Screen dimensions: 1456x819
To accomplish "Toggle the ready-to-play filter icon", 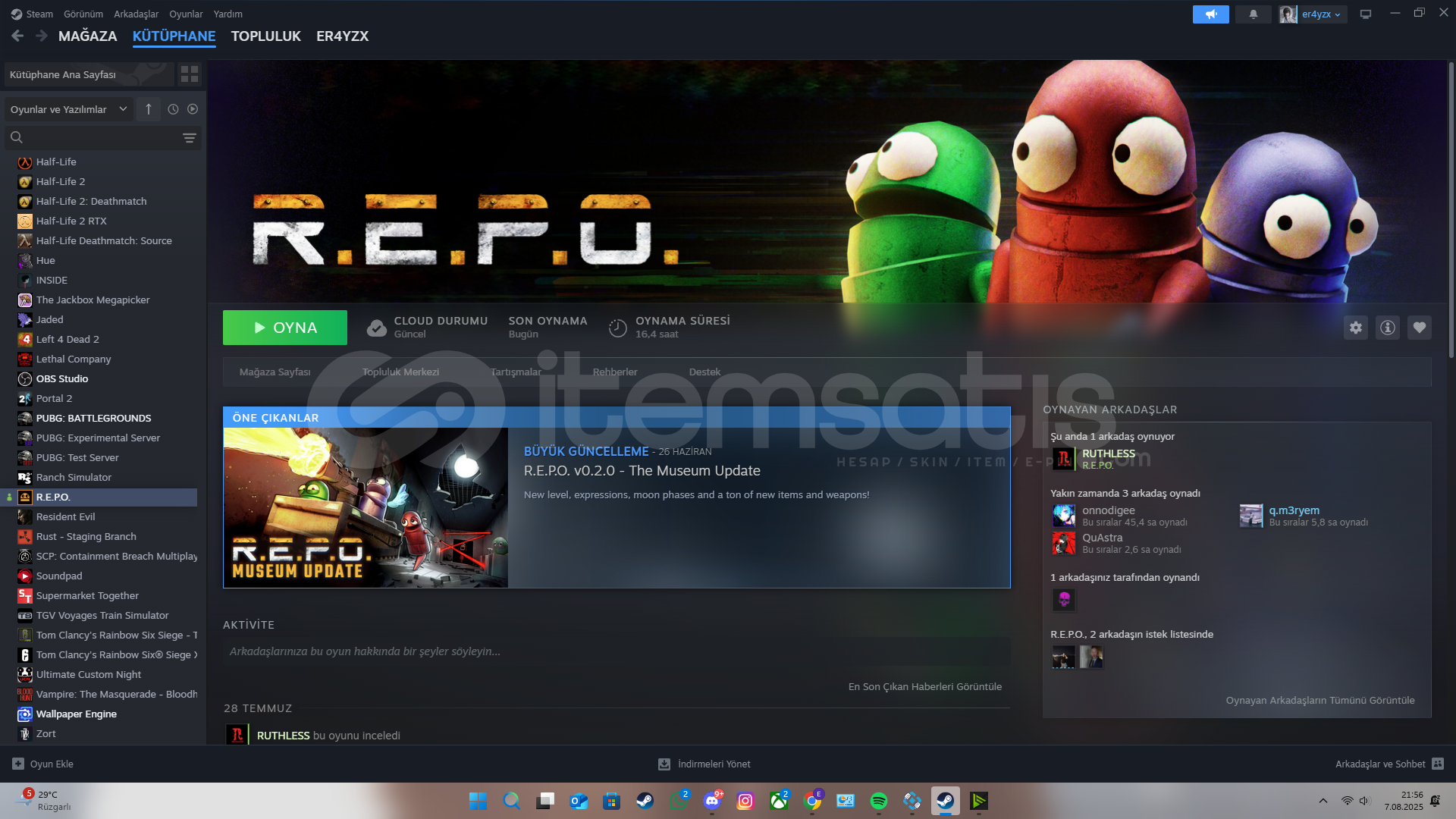I will [193, 109].
